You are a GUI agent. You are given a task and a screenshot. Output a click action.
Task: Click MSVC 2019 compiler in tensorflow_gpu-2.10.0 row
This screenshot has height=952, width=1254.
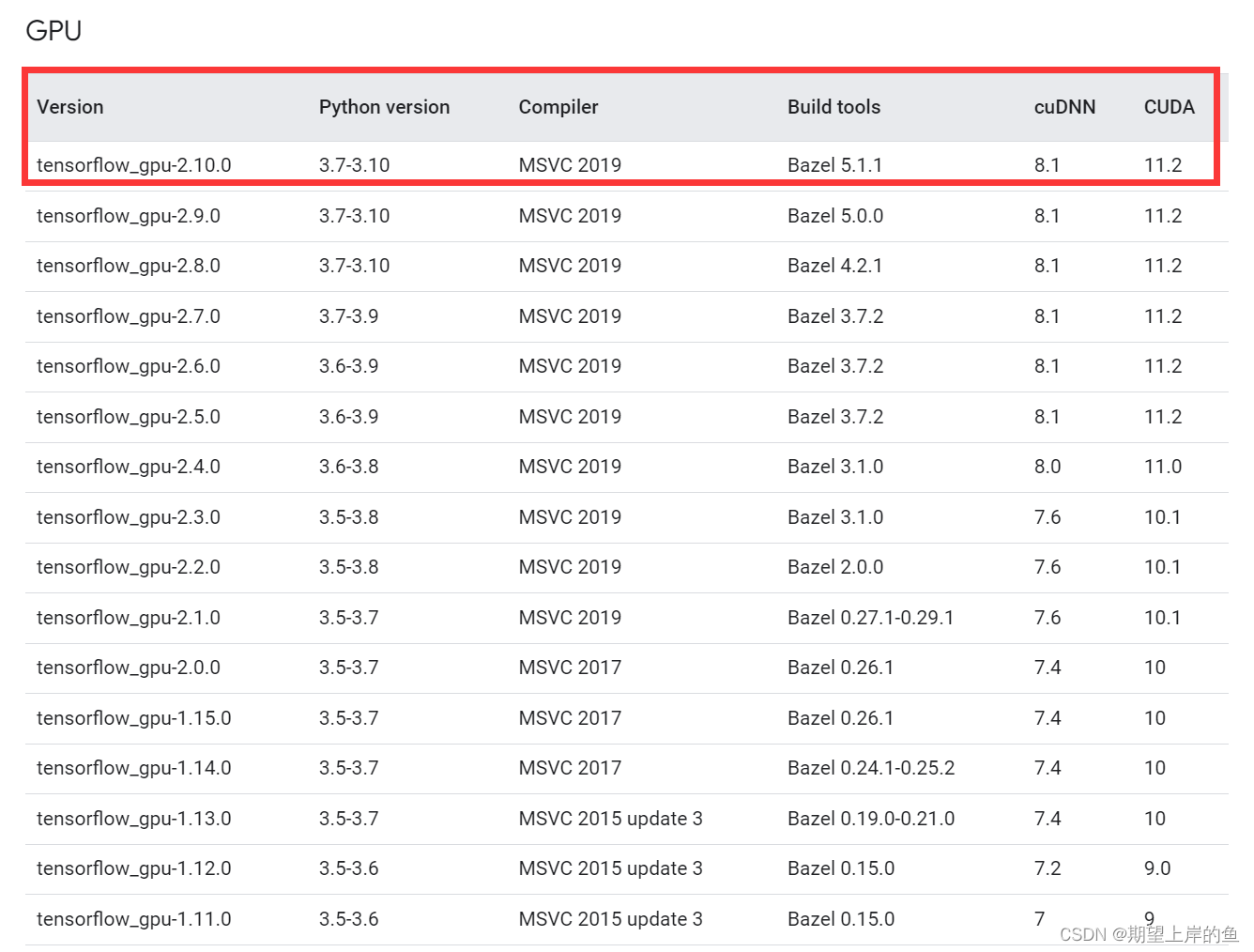pos(571,165)
